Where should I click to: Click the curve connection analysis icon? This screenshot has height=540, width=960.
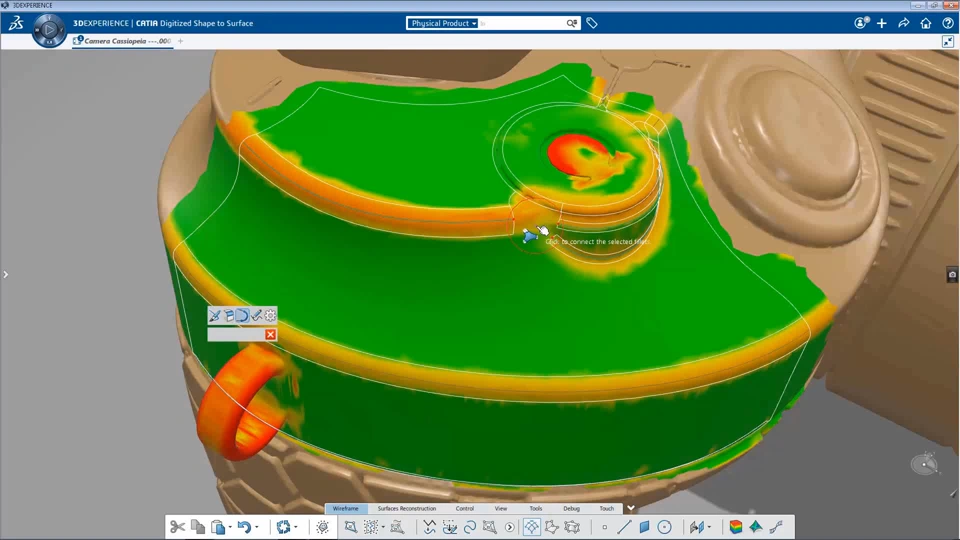tap(776, 527)
